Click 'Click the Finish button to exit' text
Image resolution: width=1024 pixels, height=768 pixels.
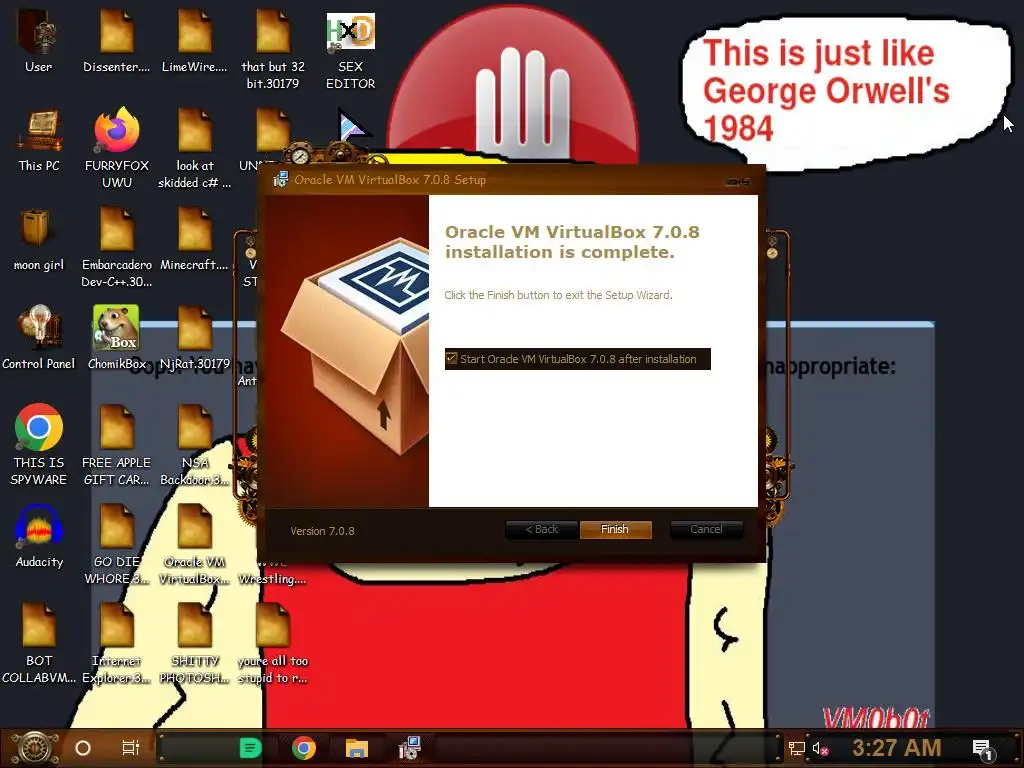558,295
